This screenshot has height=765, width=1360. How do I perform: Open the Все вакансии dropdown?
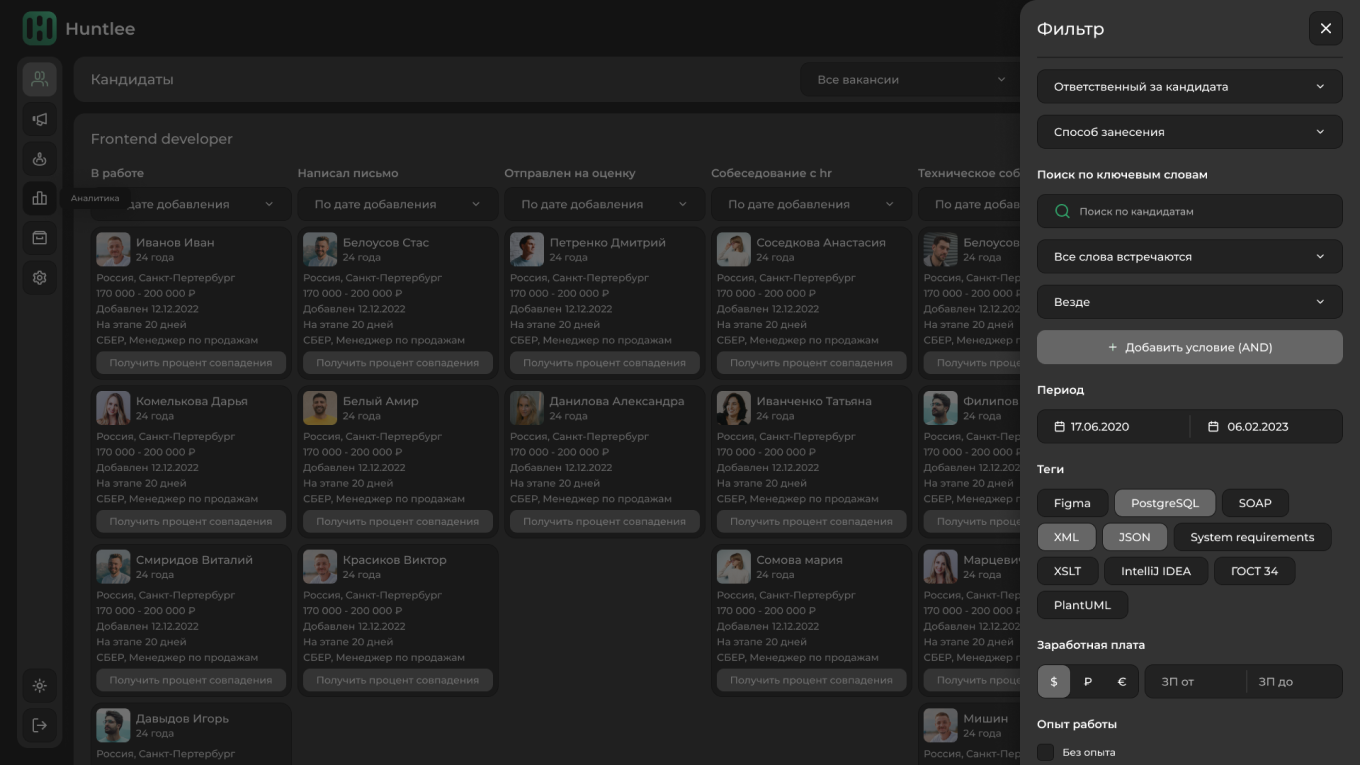pos(911,80)
